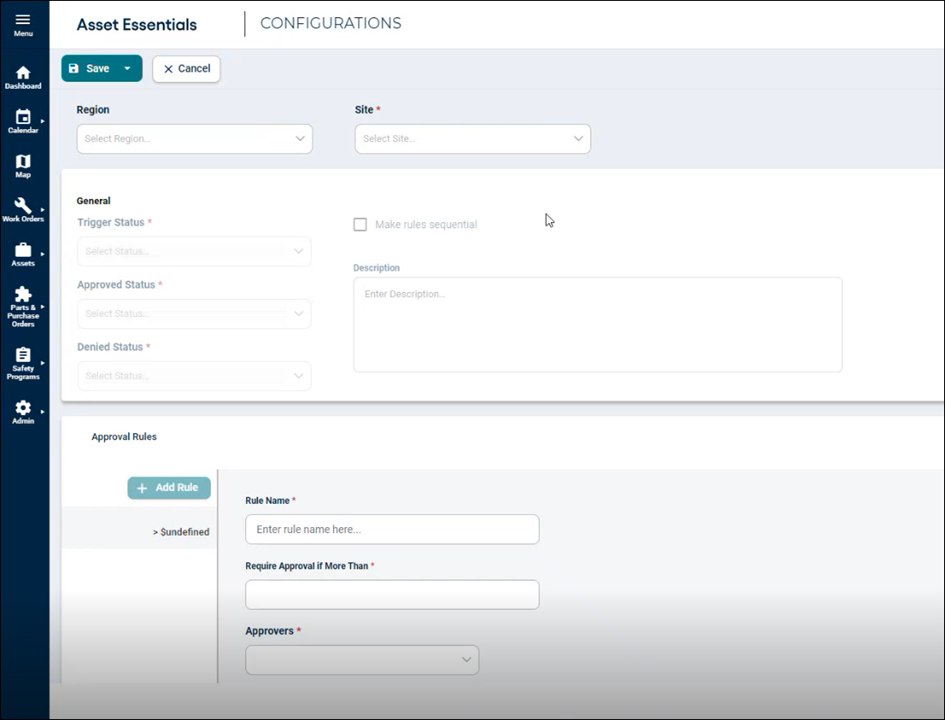
Task: Expand the Select Site dropdown
Action: pos(472,139)
